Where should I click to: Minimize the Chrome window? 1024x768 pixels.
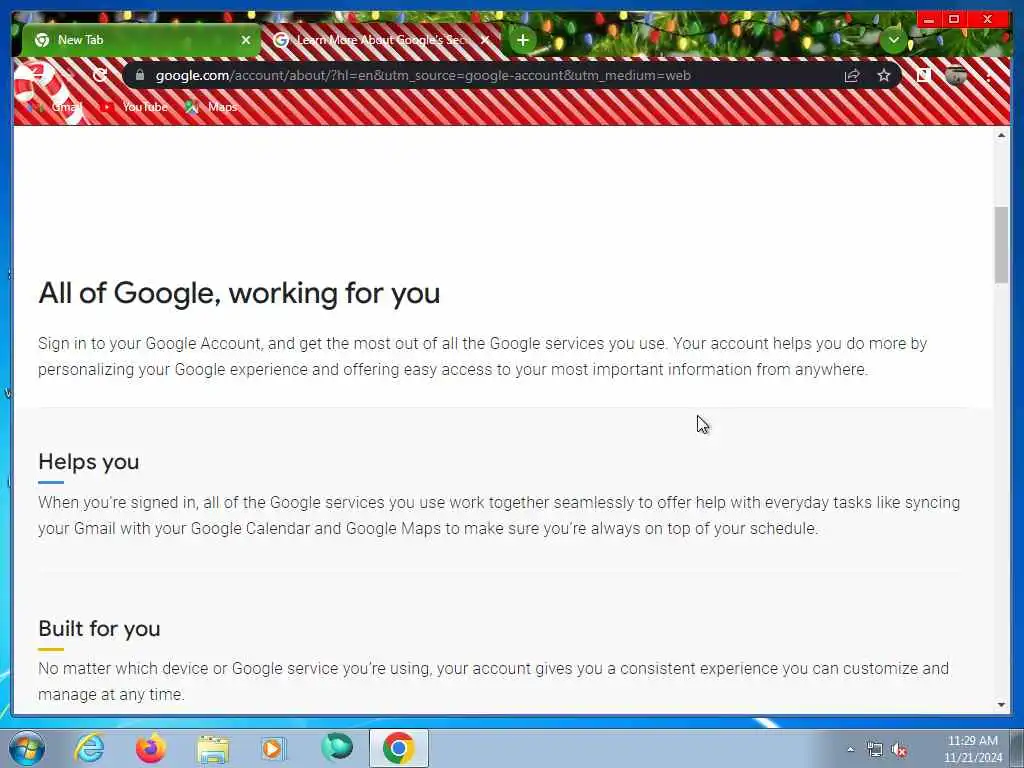(x=929, y=20)
